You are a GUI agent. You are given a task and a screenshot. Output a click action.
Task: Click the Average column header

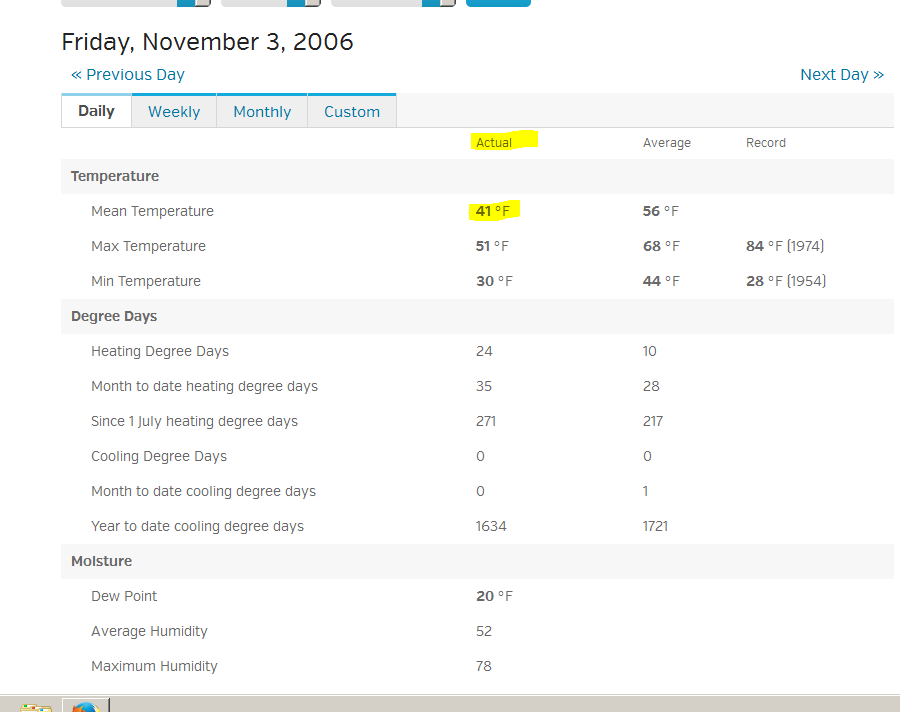coord(666,143)
